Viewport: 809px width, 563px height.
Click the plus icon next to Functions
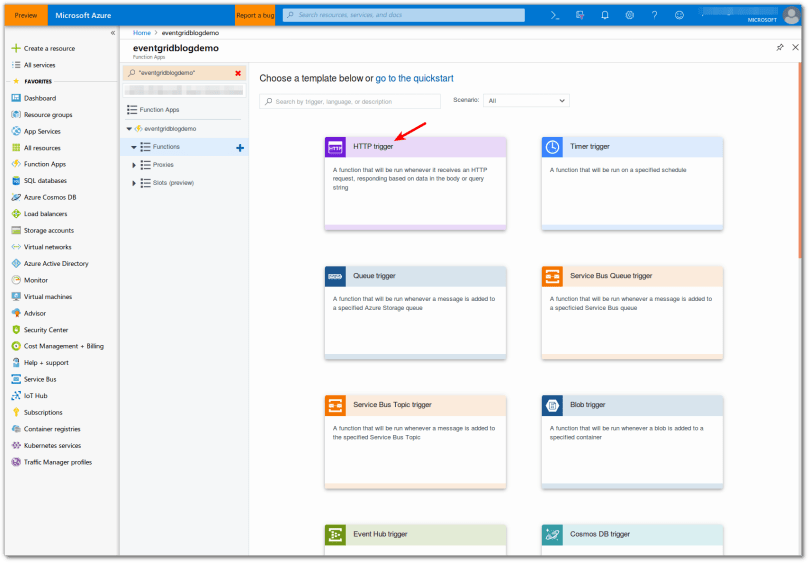coord(239,147)
